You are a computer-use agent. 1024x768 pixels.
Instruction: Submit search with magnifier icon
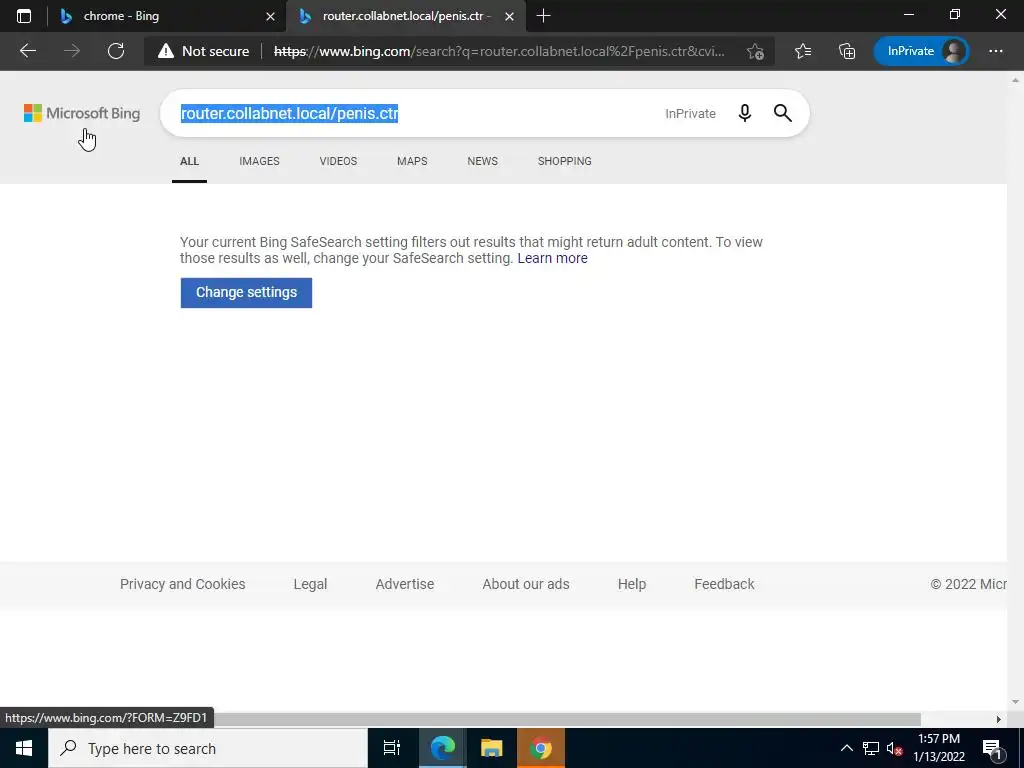(x=782, y=113)
